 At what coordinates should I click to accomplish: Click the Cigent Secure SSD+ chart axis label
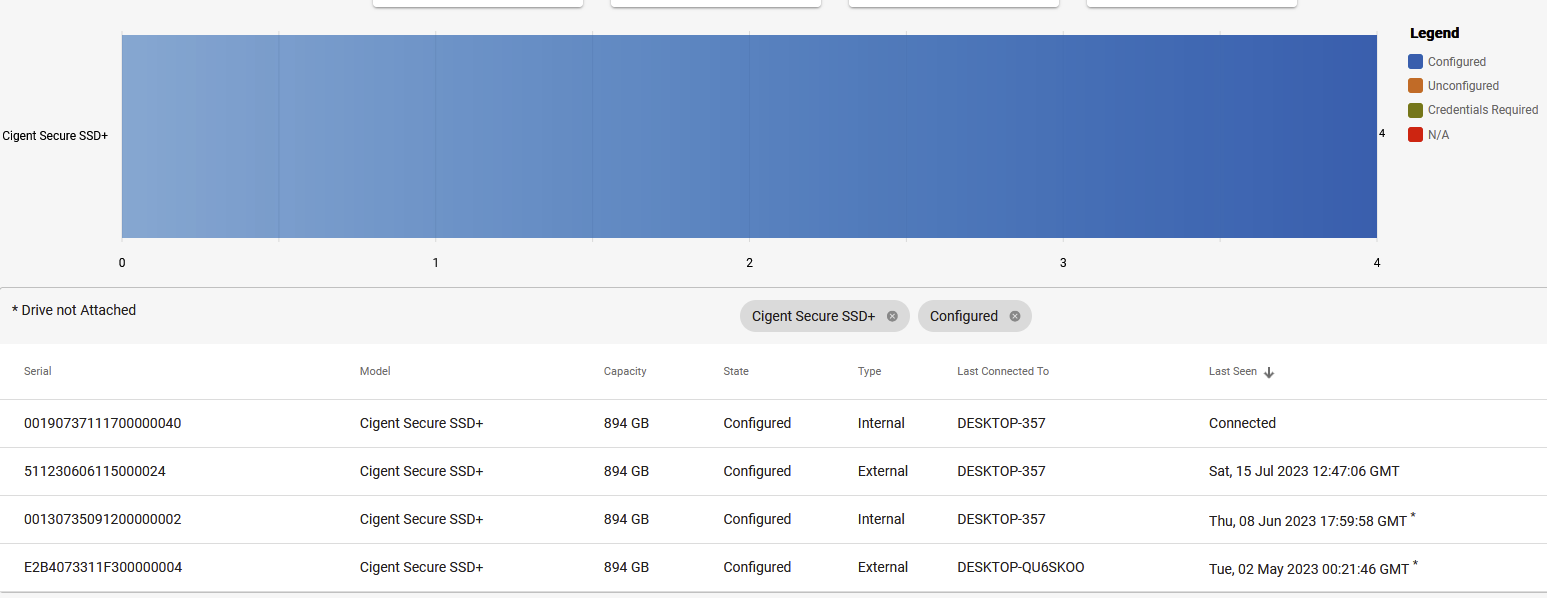click(55, 136)
